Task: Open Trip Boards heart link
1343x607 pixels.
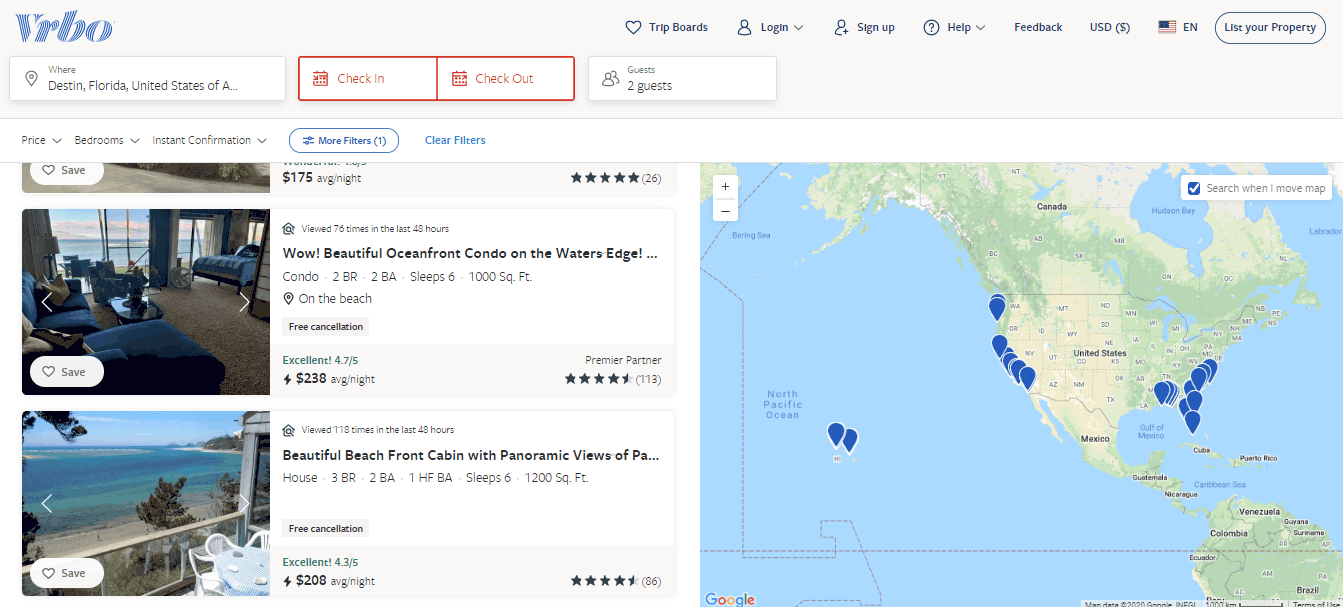Action: [666, 28]
